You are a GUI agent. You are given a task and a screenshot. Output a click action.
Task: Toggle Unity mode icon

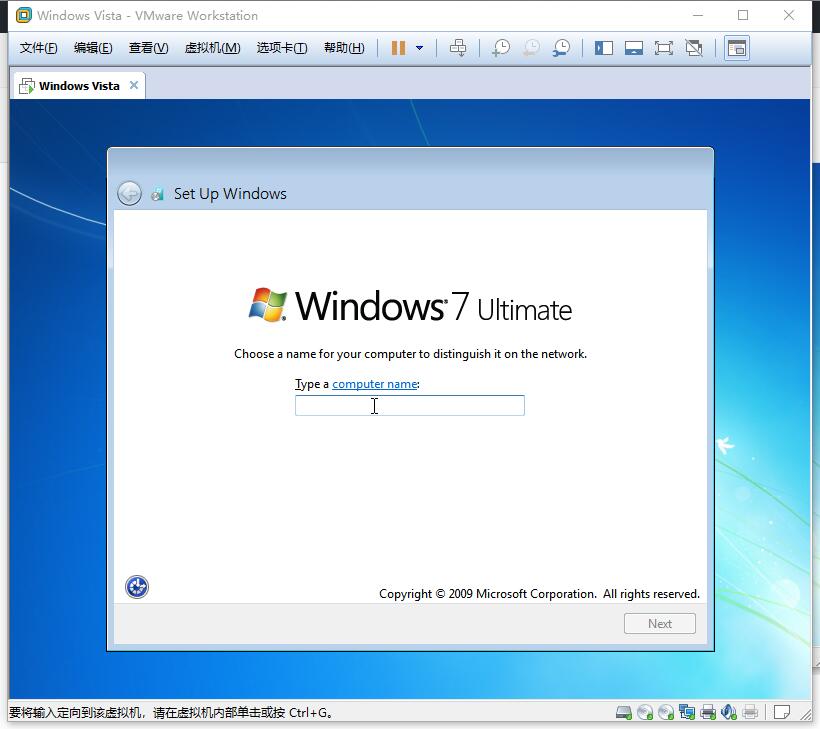[694, 48]
